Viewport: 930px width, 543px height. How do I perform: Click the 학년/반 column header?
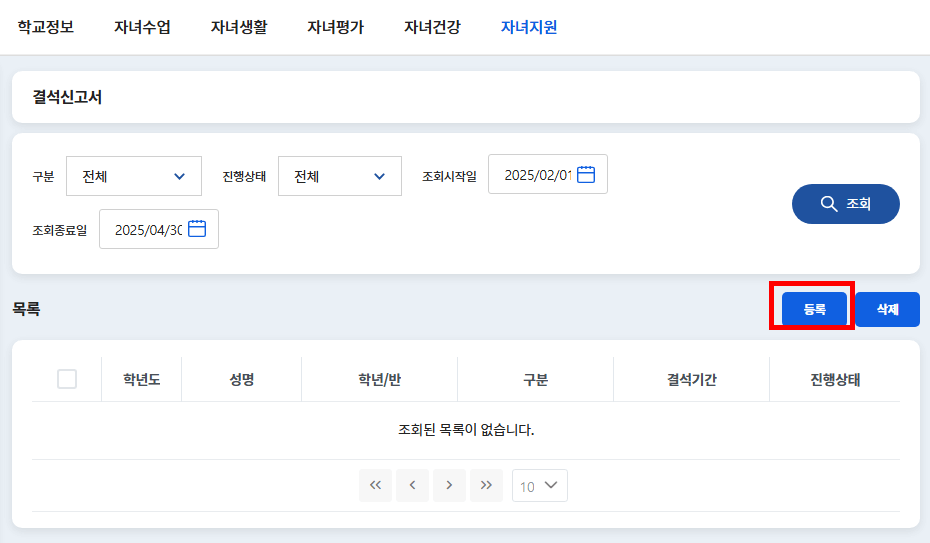point(380,379)
